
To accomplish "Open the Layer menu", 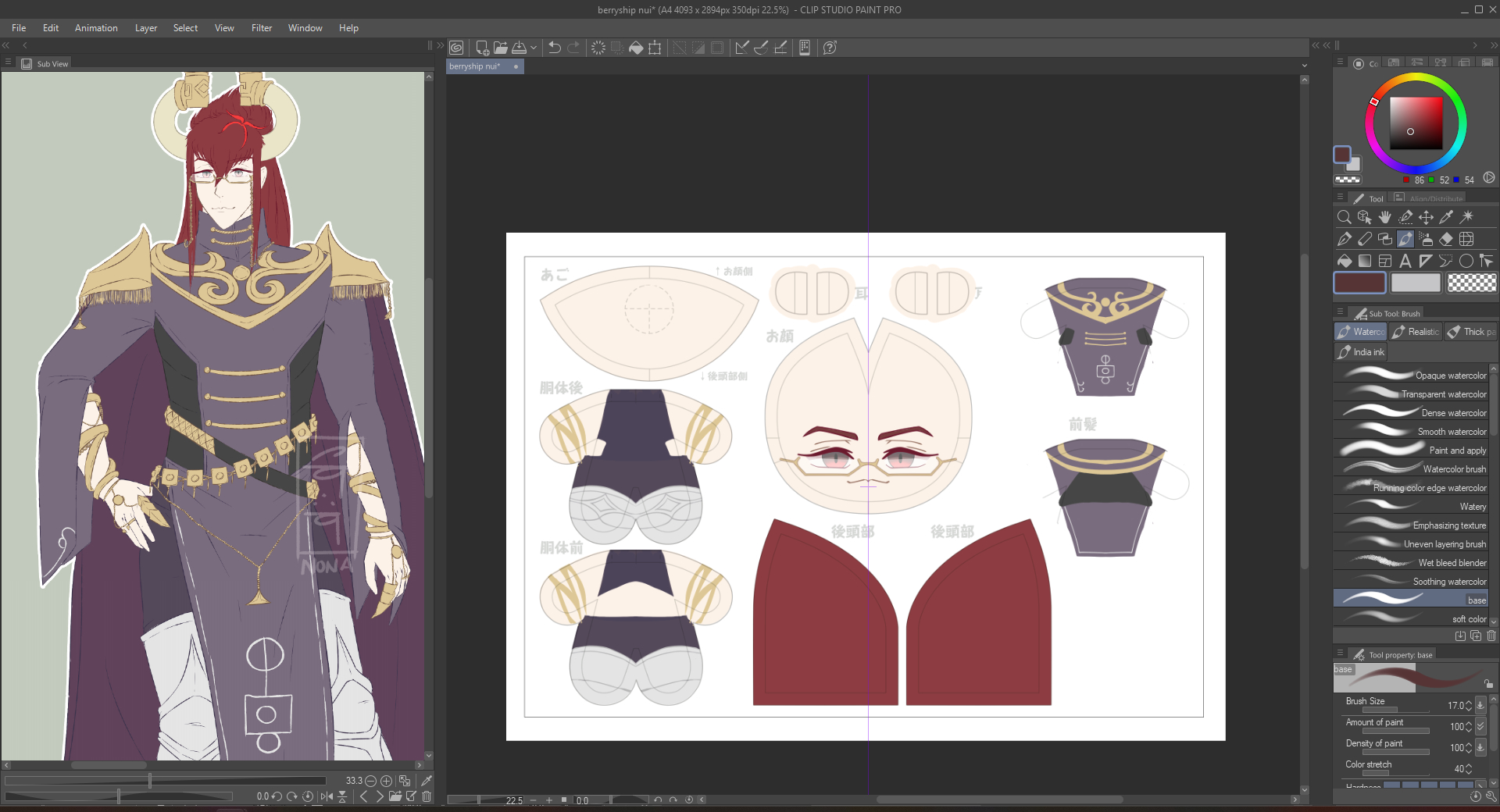I will (145, 28).
